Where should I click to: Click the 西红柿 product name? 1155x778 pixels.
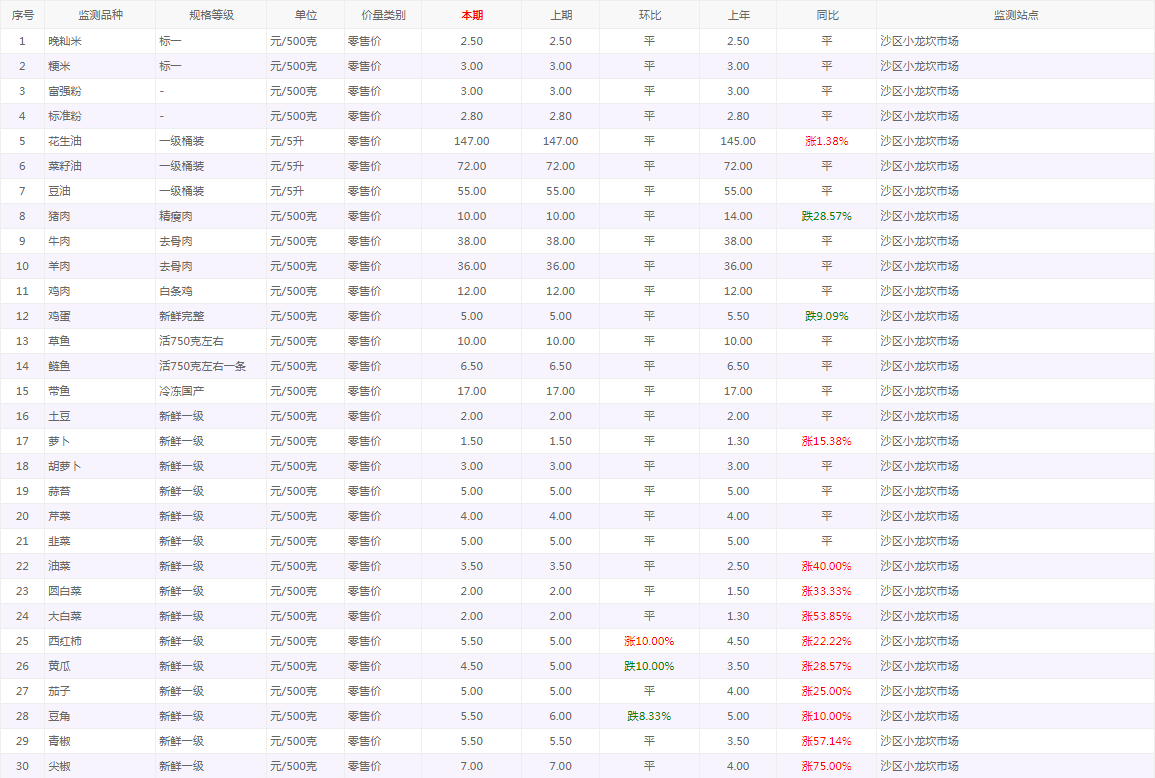(66, 641)
